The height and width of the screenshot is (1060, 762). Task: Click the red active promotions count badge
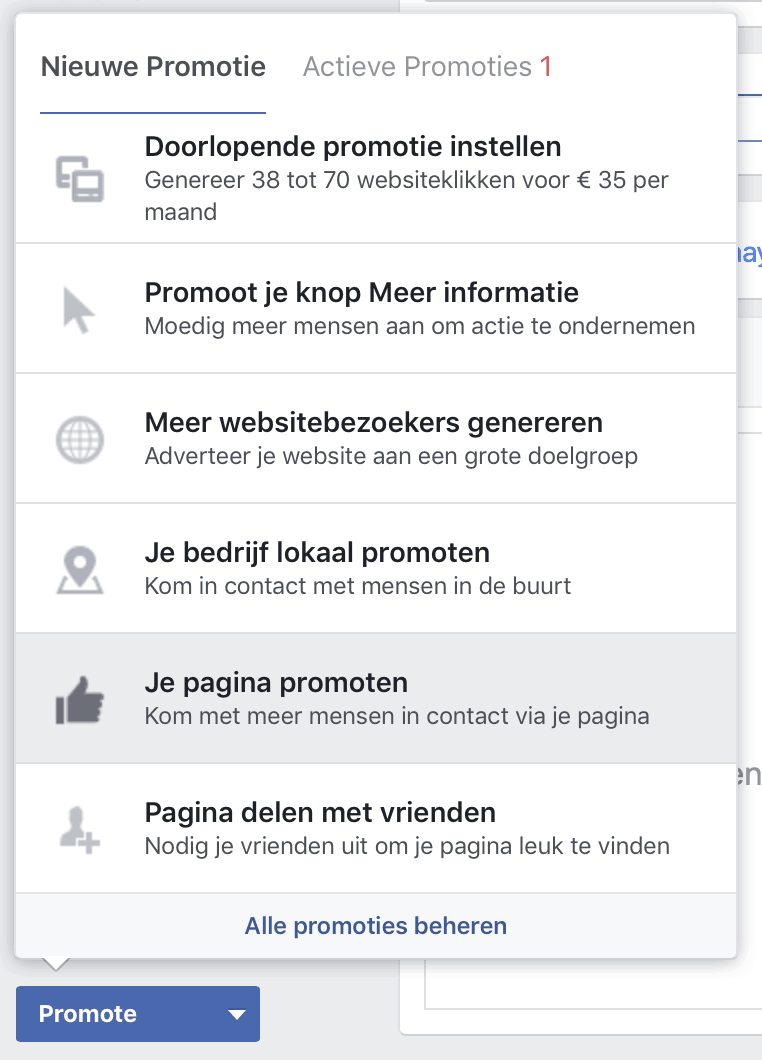(545, 67)
